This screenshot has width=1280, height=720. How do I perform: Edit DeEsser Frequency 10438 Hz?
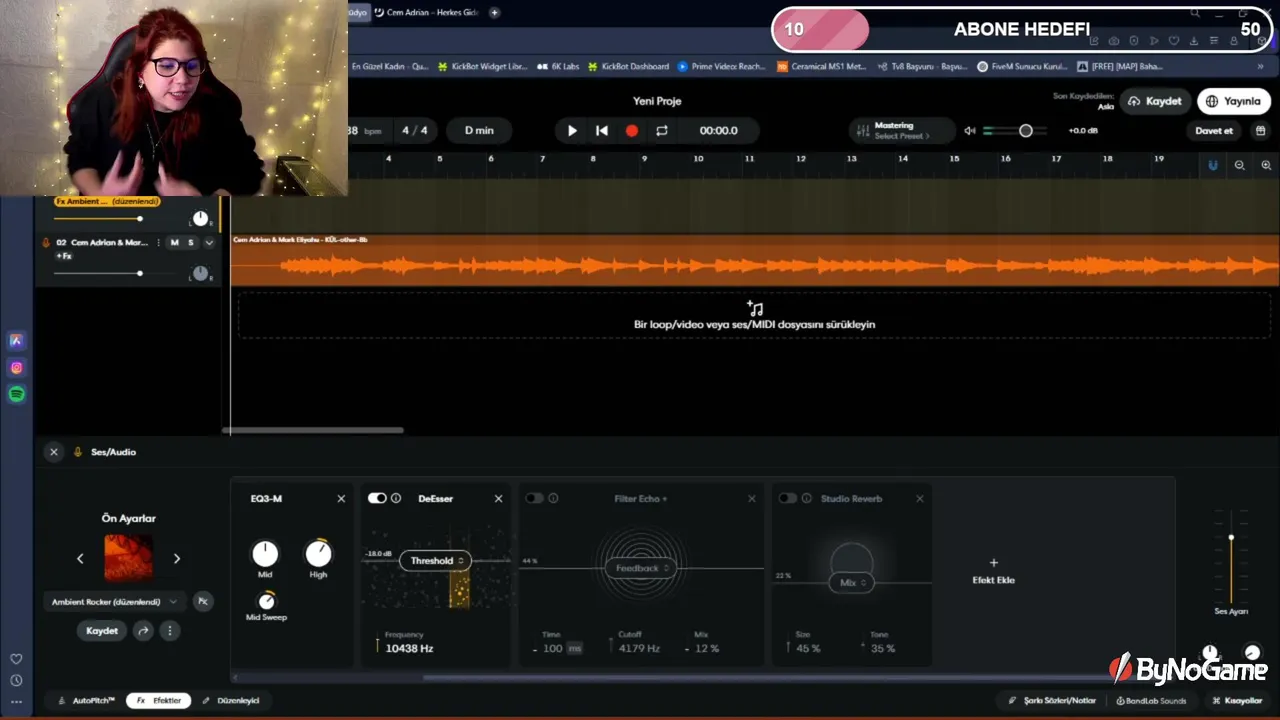tap(409, 648)
